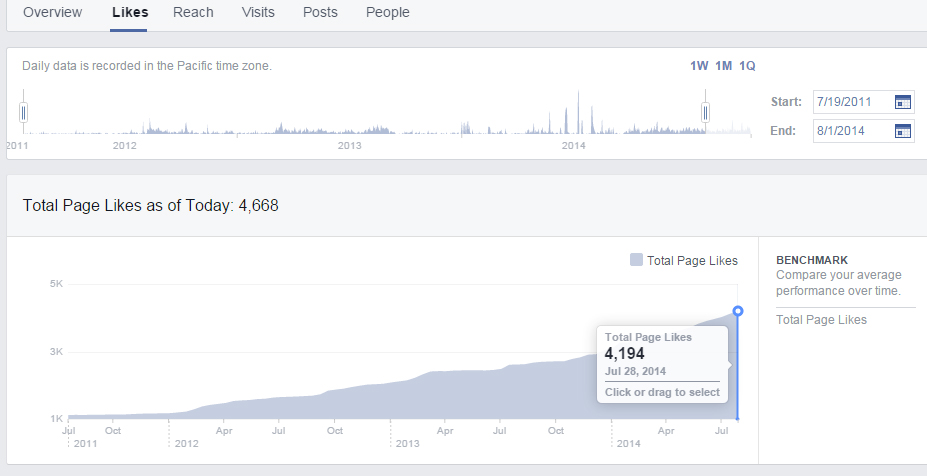
Task: Switch to the Likes tab
Action: point(129,13)
